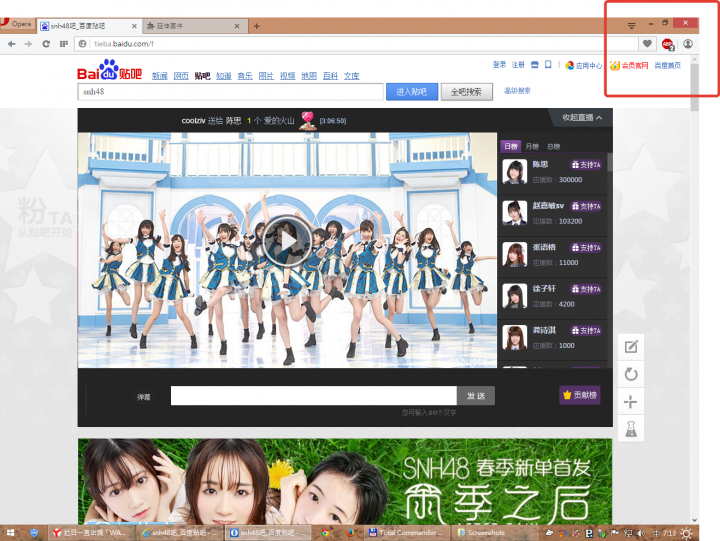
Task: Open 应用中心 app center link
Action: (x=584, y=66)
